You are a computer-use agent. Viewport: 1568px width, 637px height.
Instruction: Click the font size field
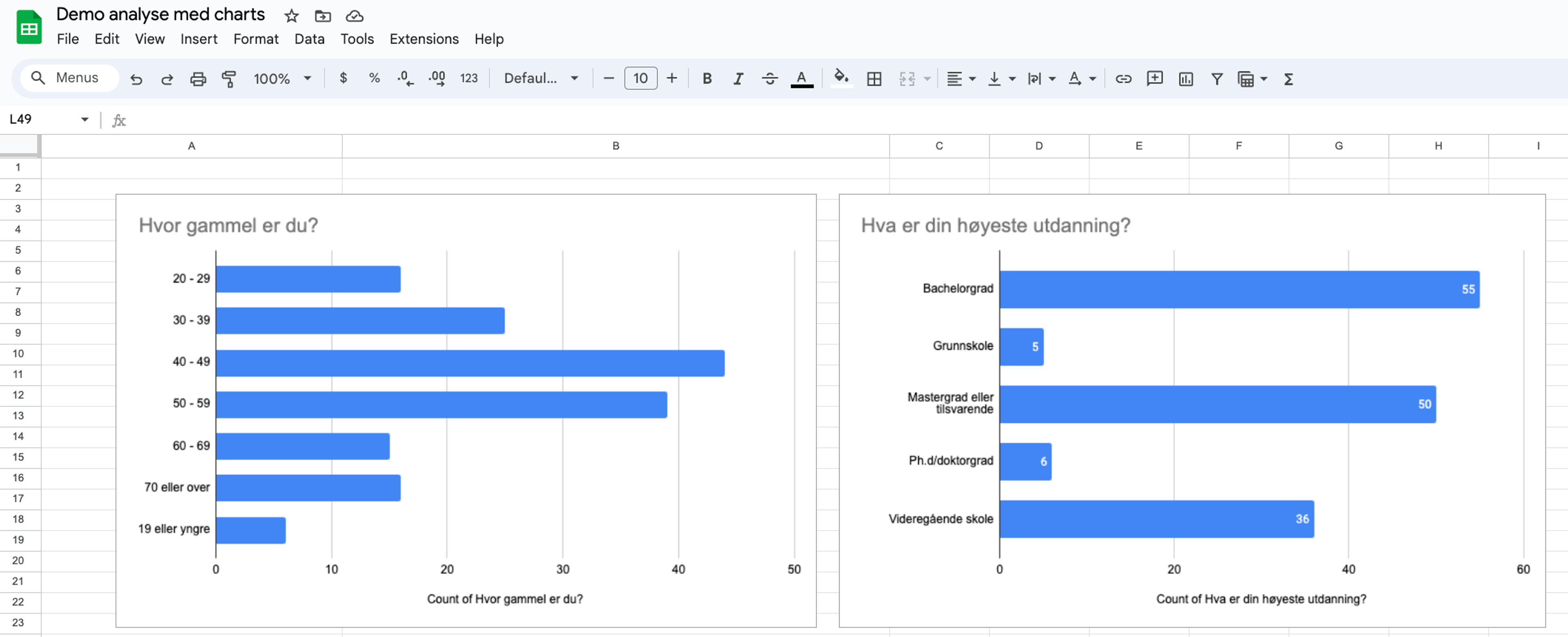(640, 78)
